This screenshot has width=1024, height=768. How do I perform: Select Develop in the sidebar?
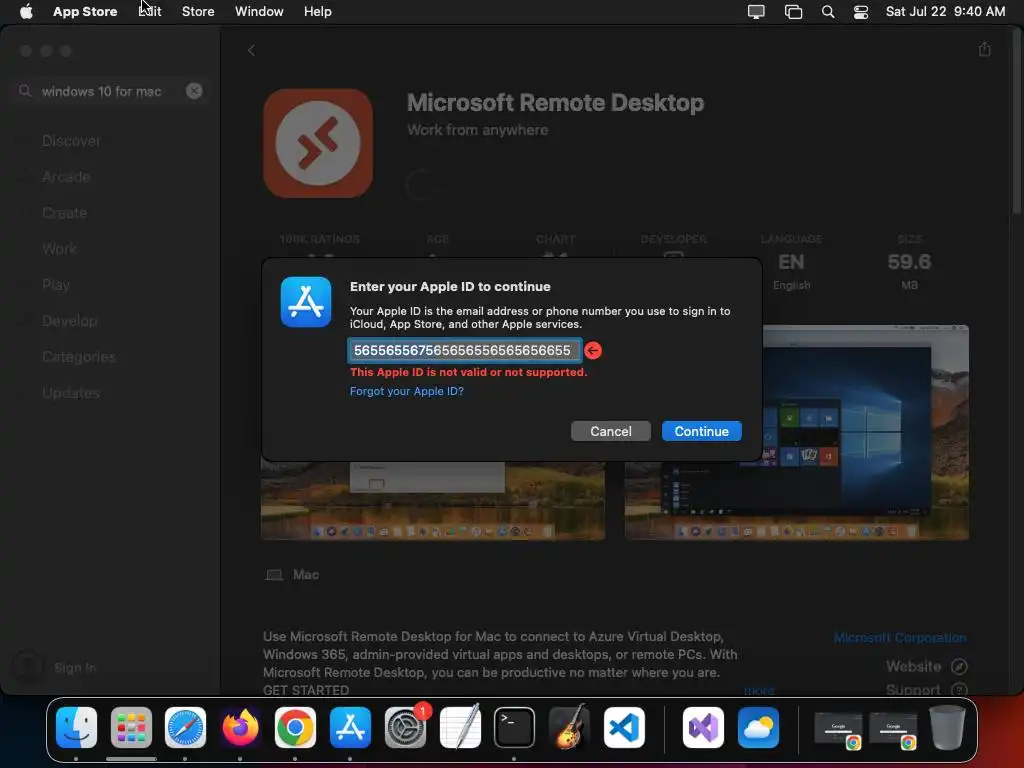click(70, 321)
